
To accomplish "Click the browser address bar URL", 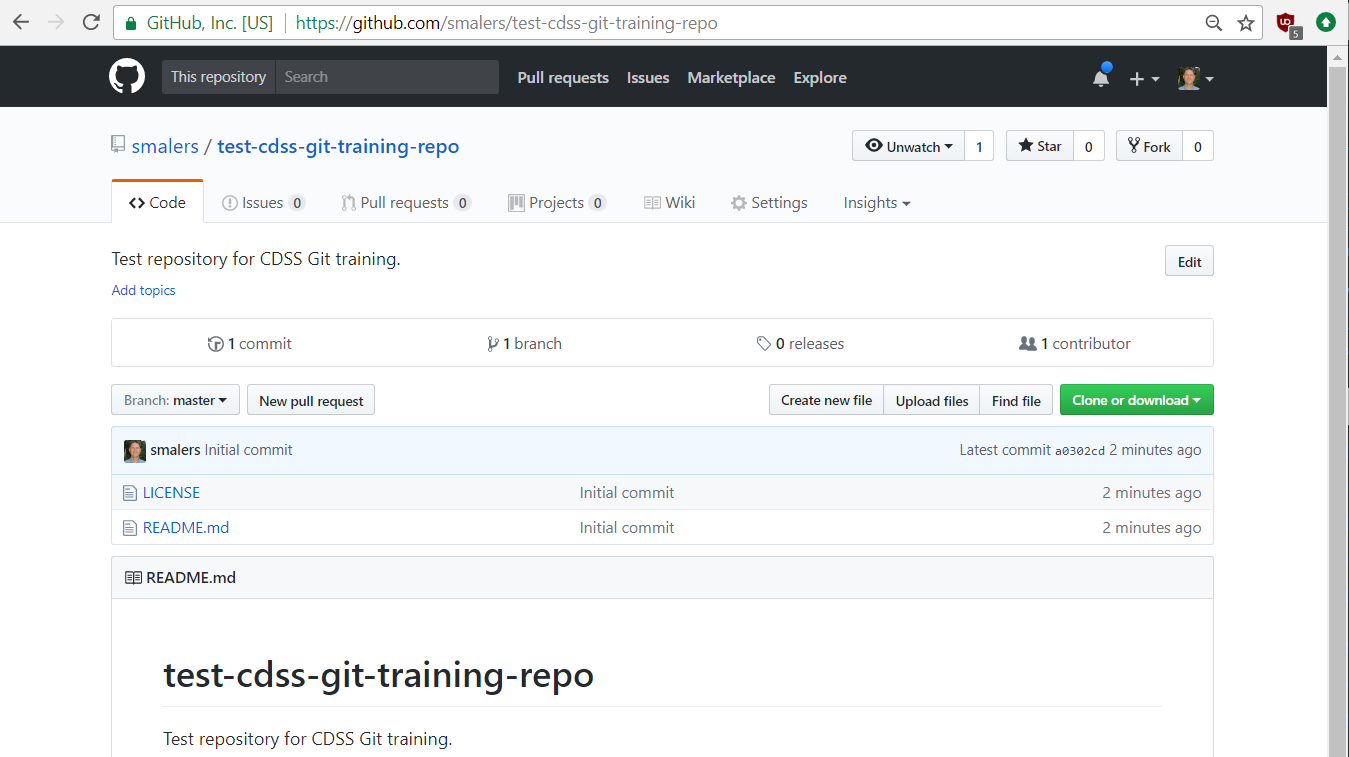I will tap(506, 22).
